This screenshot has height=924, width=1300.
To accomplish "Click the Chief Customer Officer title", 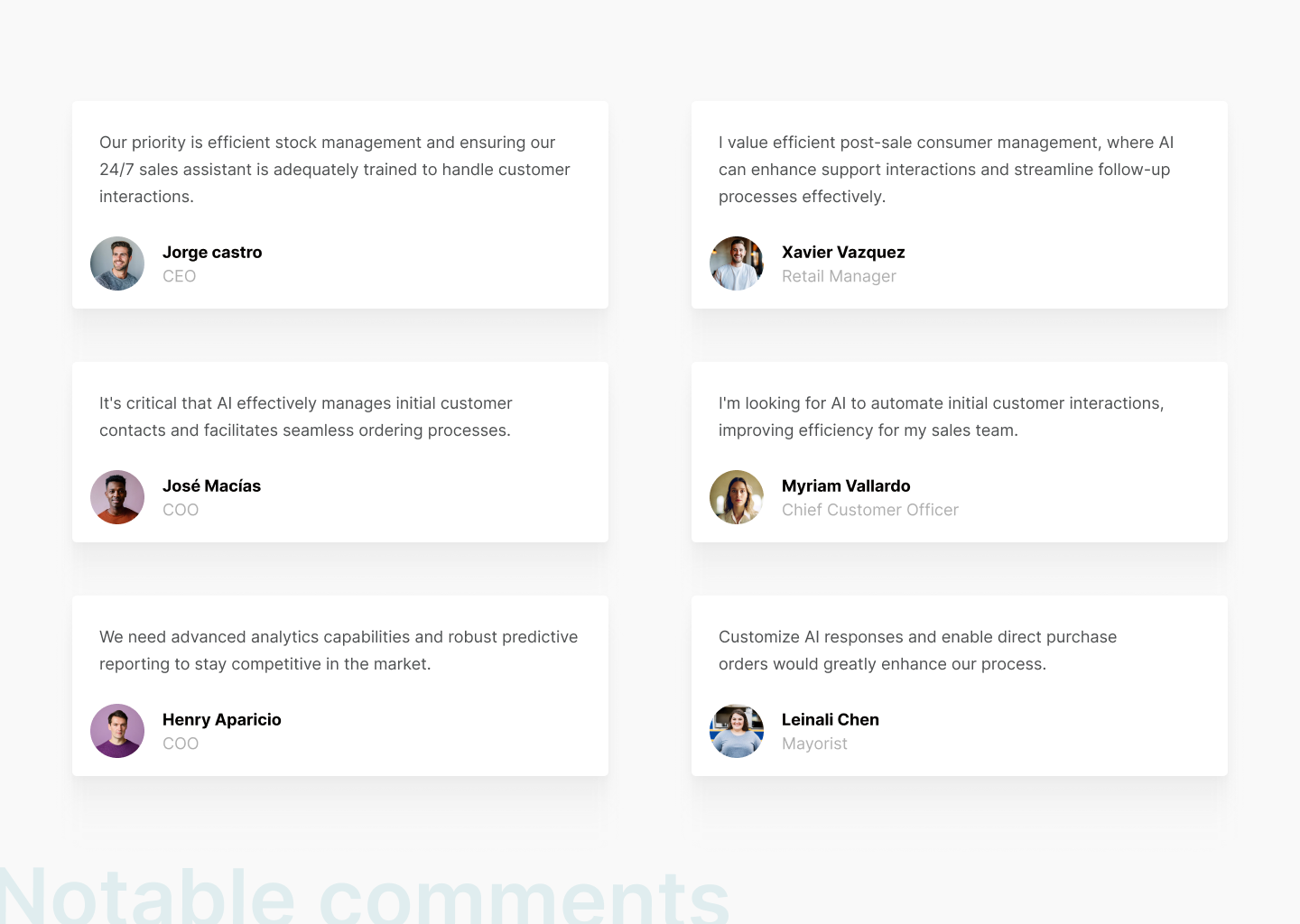I will click(870, 510).
